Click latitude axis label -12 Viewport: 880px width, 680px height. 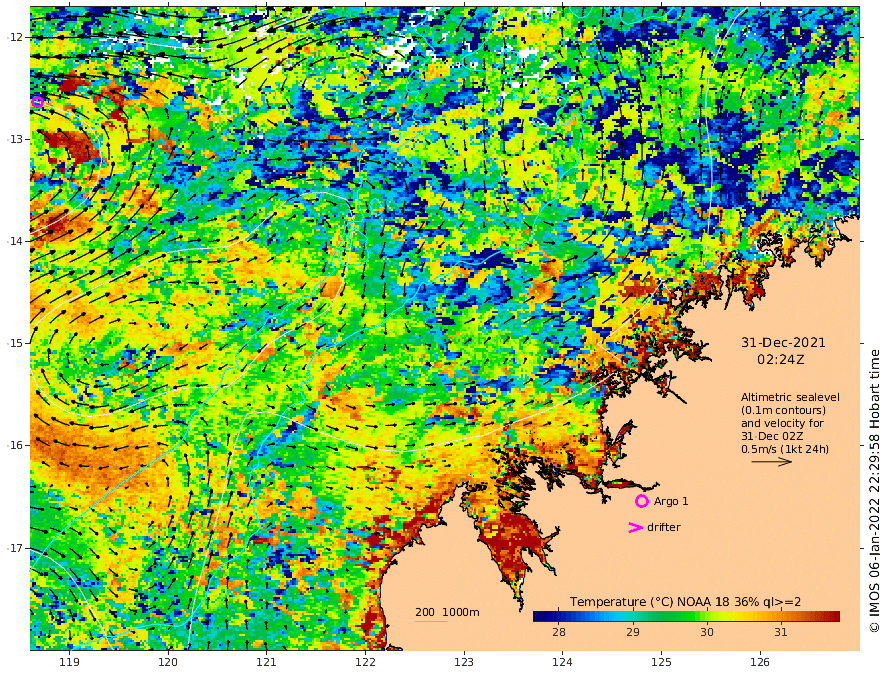tap(15, 37)
